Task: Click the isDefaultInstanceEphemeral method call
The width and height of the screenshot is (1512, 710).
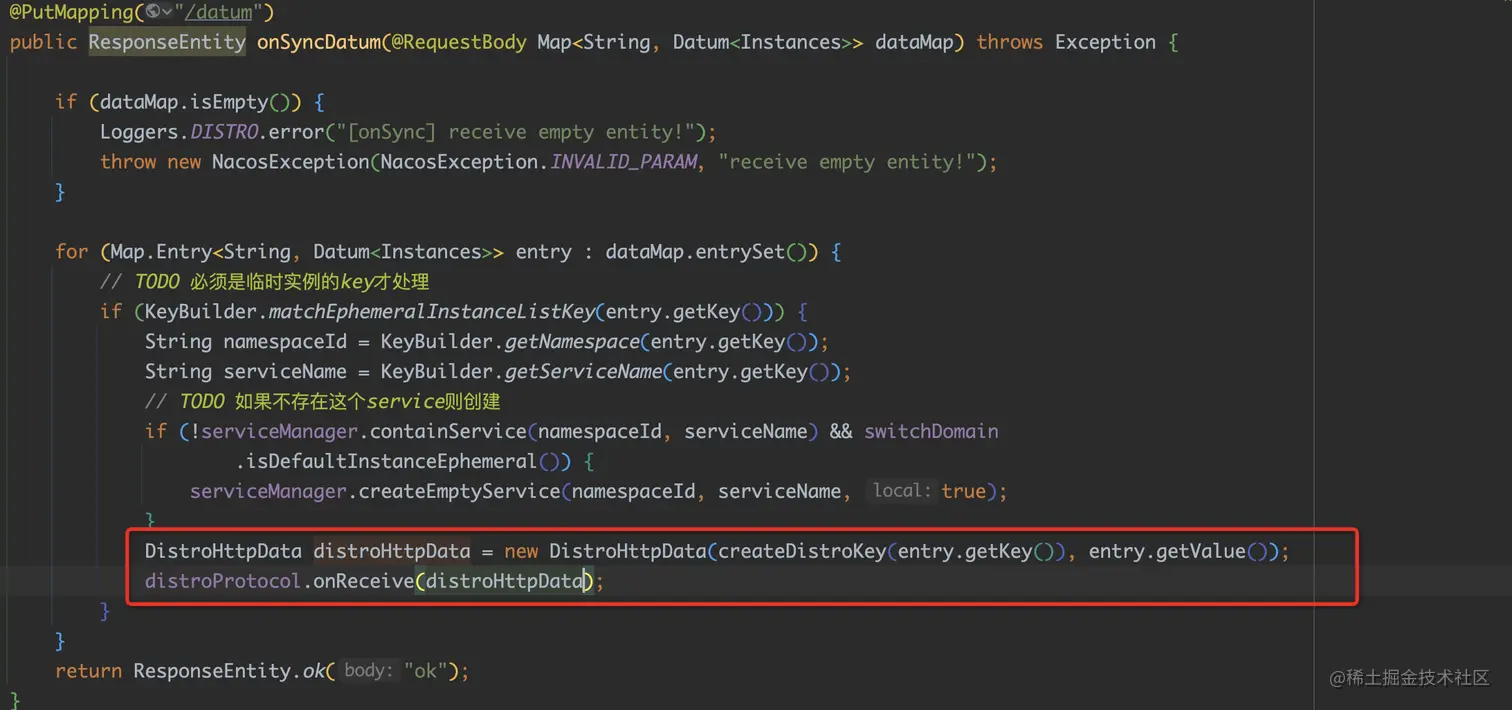Action: tap(392, 462)
